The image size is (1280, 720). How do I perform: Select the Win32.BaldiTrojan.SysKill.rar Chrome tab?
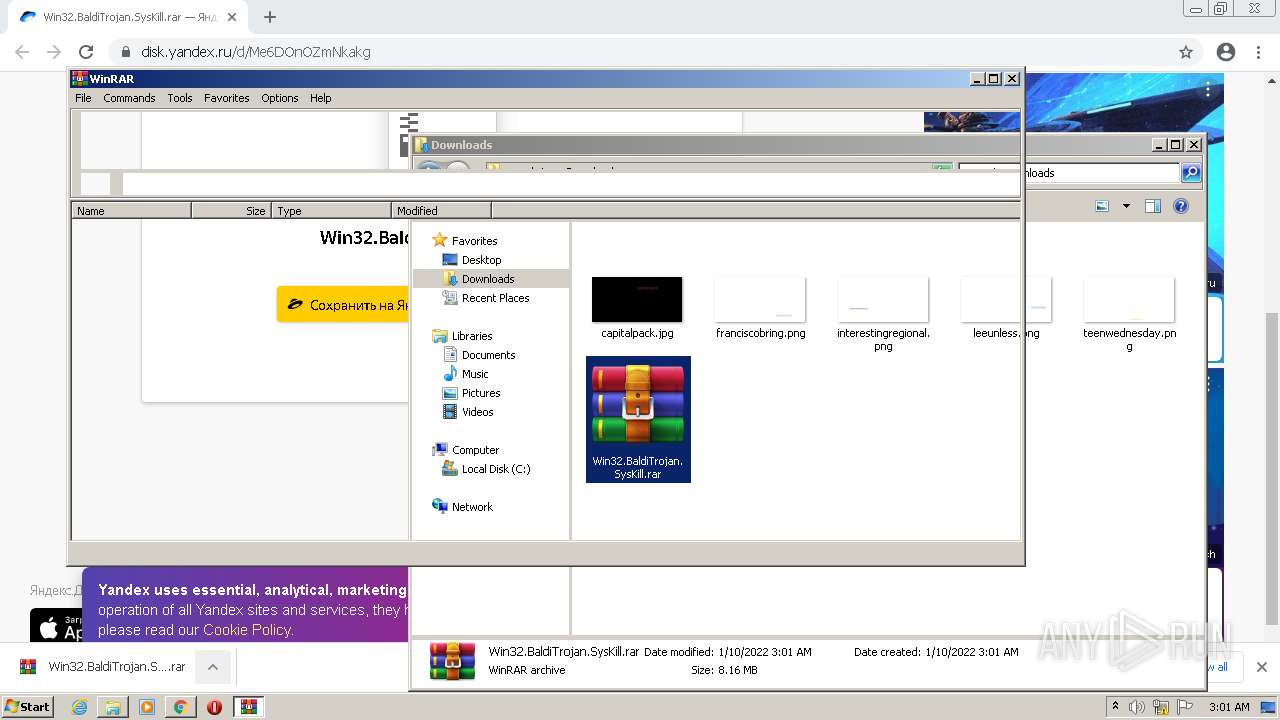(x=127, y=17)
